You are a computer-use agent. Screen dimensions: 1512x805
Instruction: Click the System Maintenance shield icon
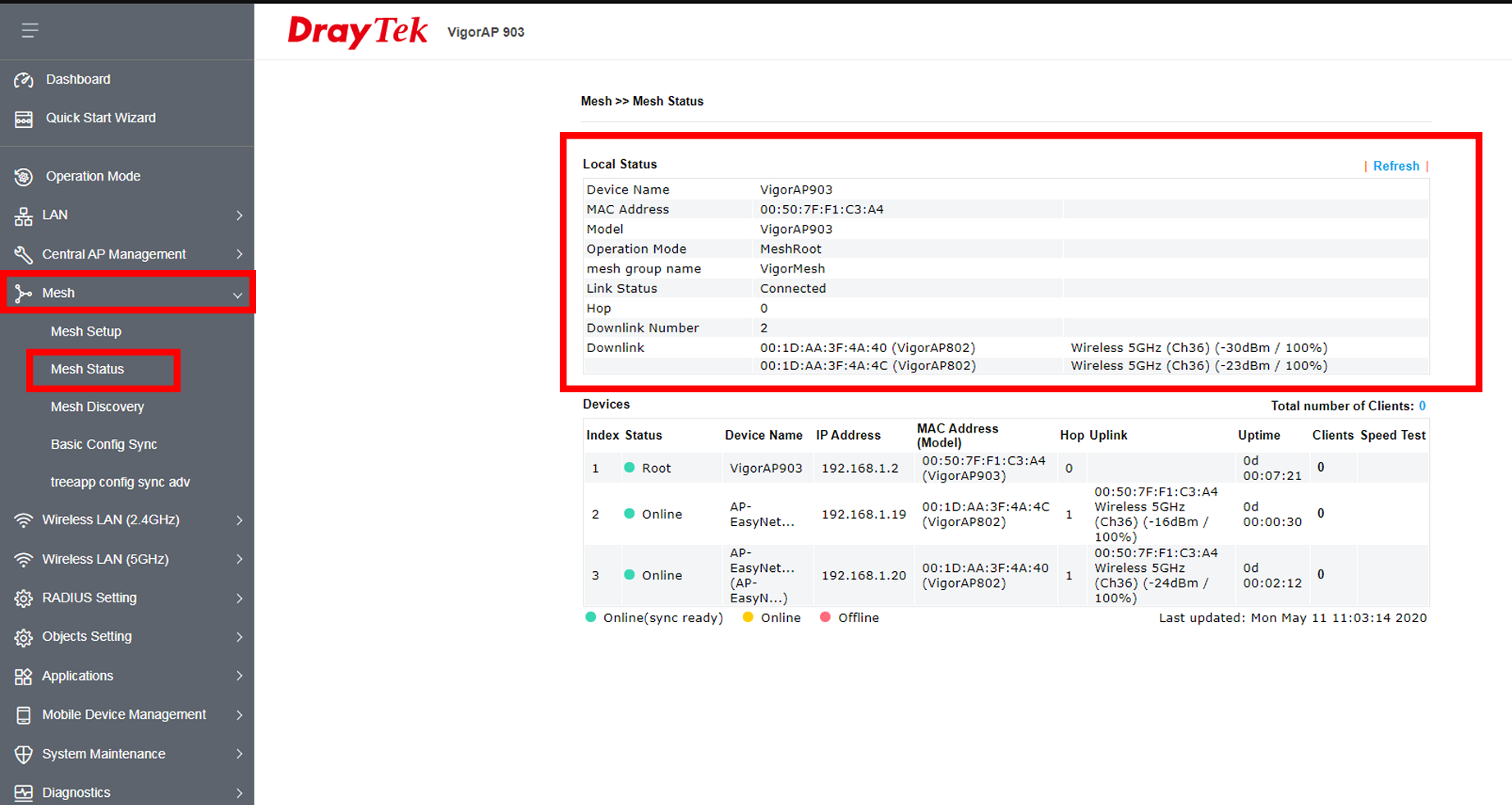tap(24, 754)
